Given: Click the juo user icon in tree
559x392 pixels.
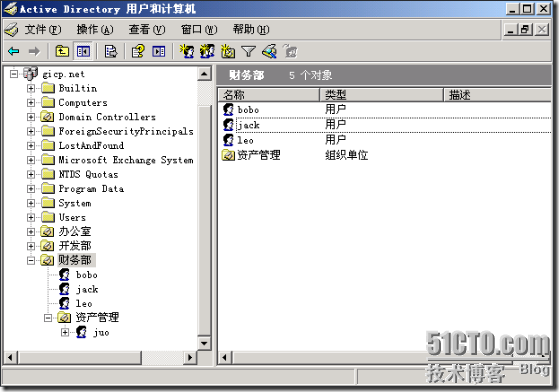Looking at the screenshot, I should (x=81, y=332).
